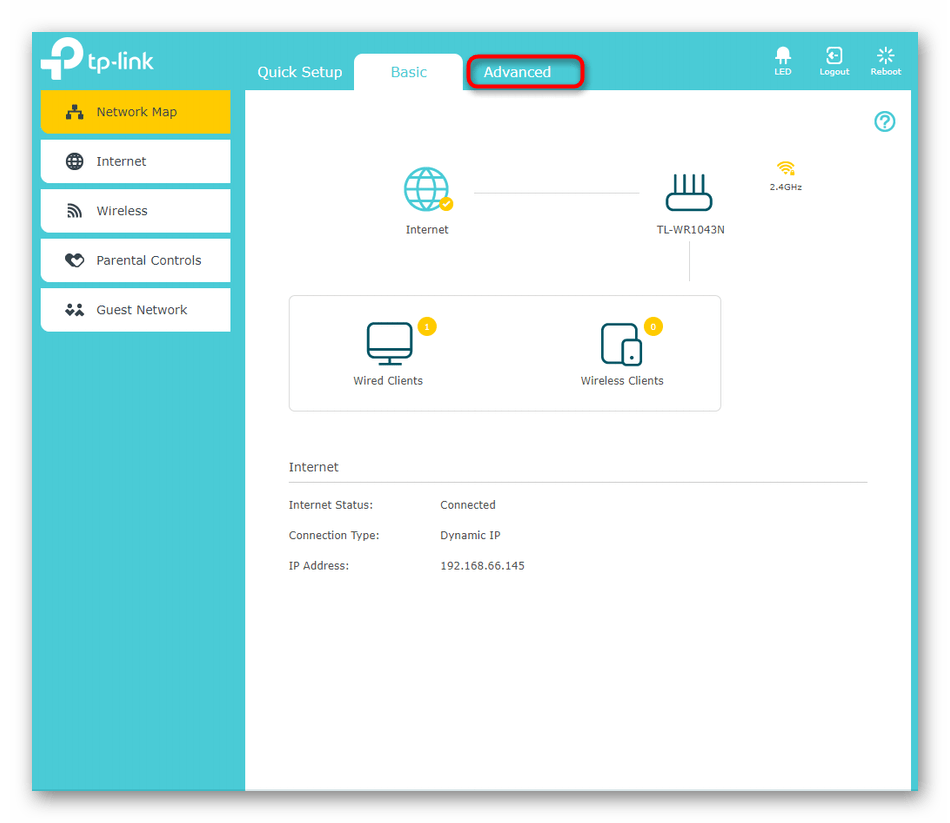Click the 2.4GHz wireless signal icon
The height and width of the screenshot is (823, 950).
[x=786, y=169]
